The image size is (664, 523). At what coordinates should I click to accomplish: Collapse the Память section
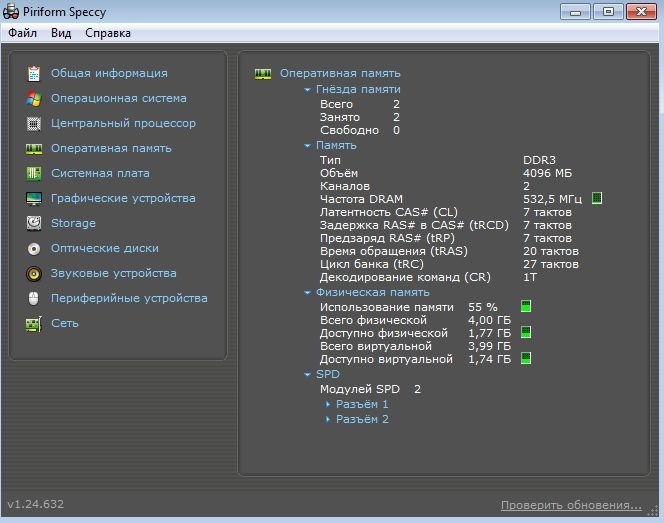point(307,146)
